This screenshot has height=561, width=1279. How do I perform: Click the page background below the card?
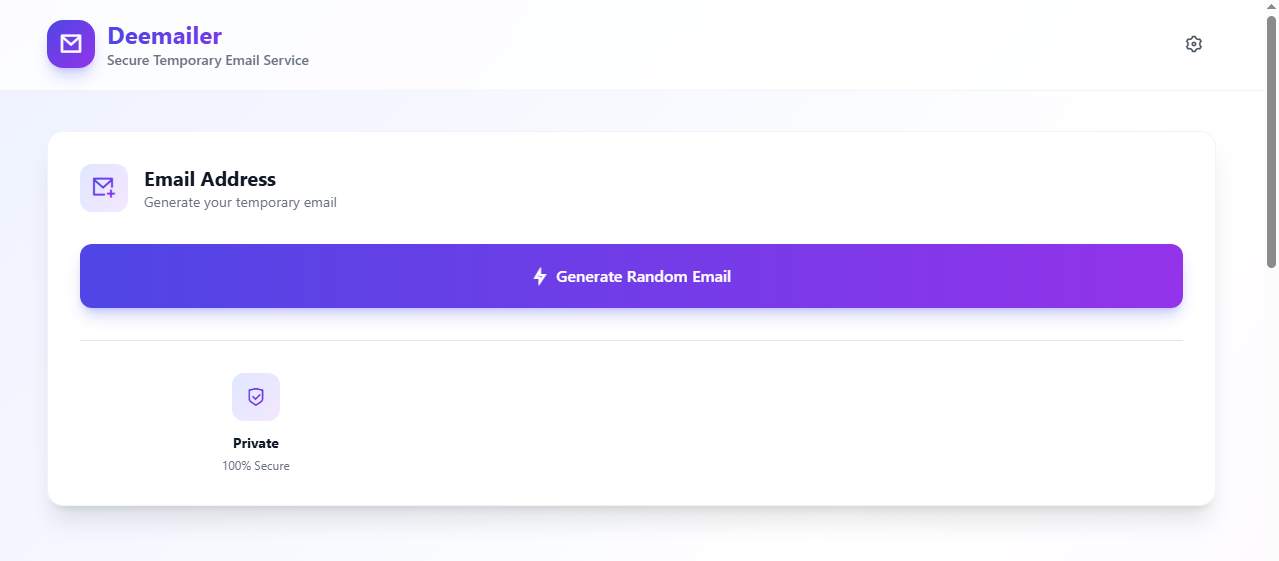tap(631, 535)
